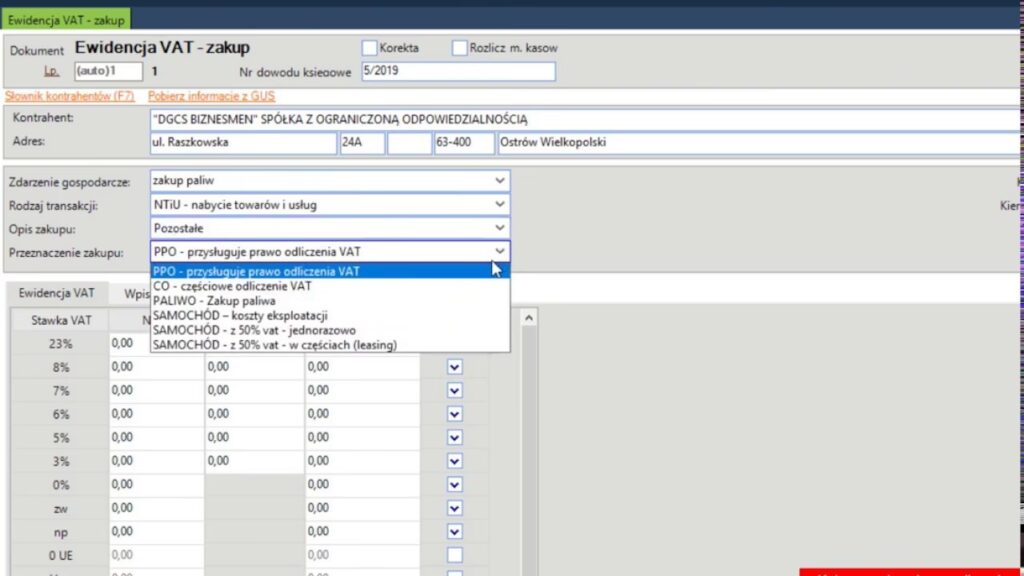Switch to the Ewidencja VAT tab
Screen dimensions: 1024x576
[x=57, y=293]
